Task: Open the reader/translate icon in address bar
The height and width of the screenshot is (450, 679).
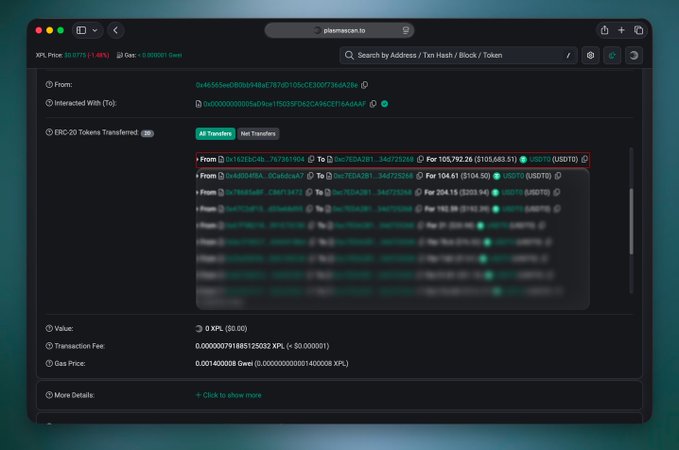Action: pyautogui.click(x=406, y=30)
